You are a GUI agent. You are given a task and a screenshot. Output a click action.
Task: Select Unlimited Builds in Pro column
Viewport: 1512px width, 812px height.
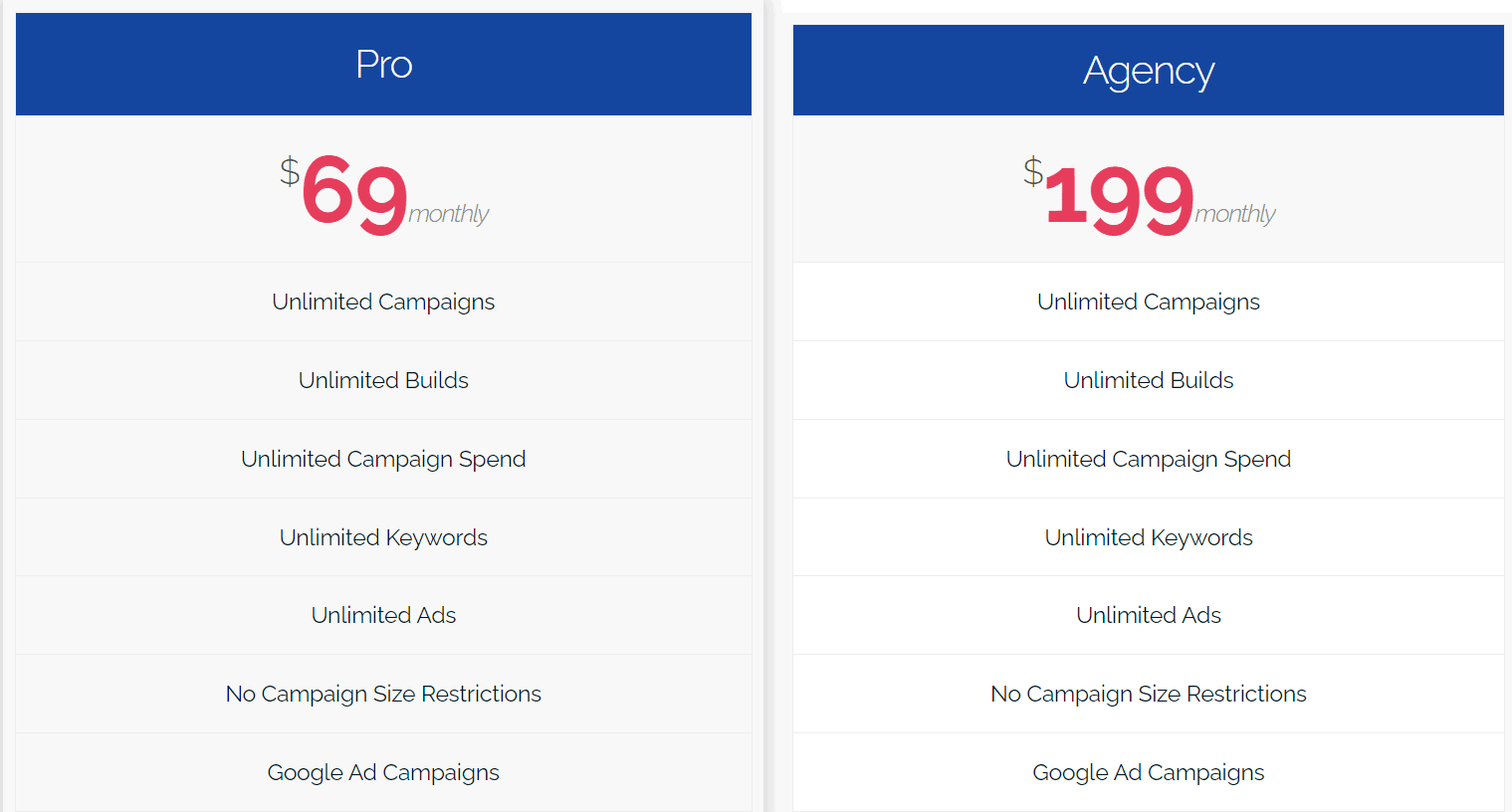coord(383,380)
